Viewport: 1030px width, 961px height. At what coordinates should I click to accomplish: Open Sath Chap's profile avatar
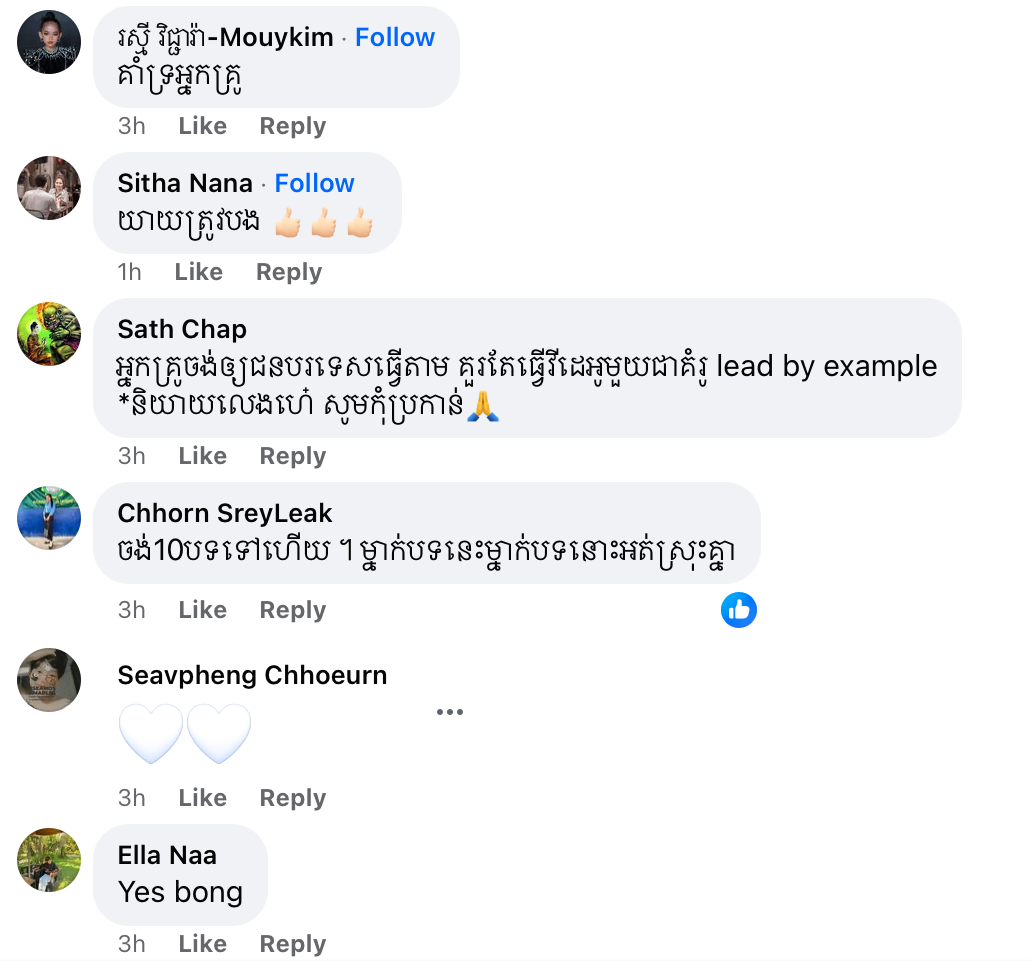point(49,334)
